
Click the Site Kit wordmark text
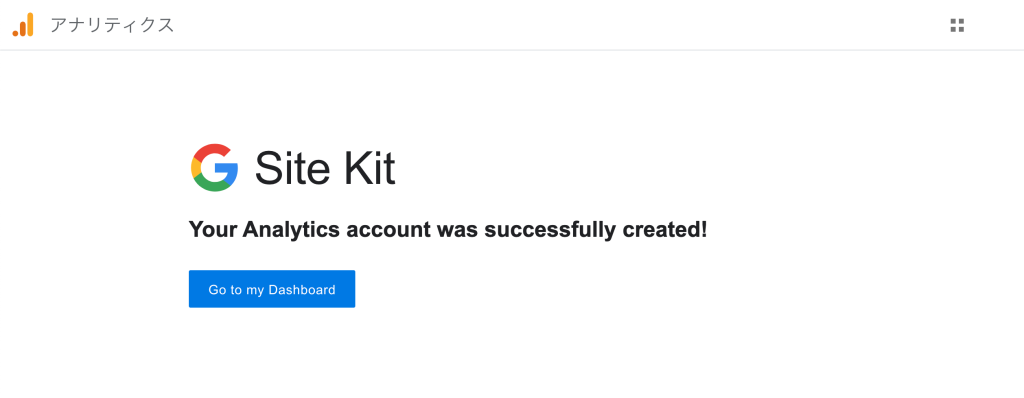pyautogui.click(x=325, y=168)
